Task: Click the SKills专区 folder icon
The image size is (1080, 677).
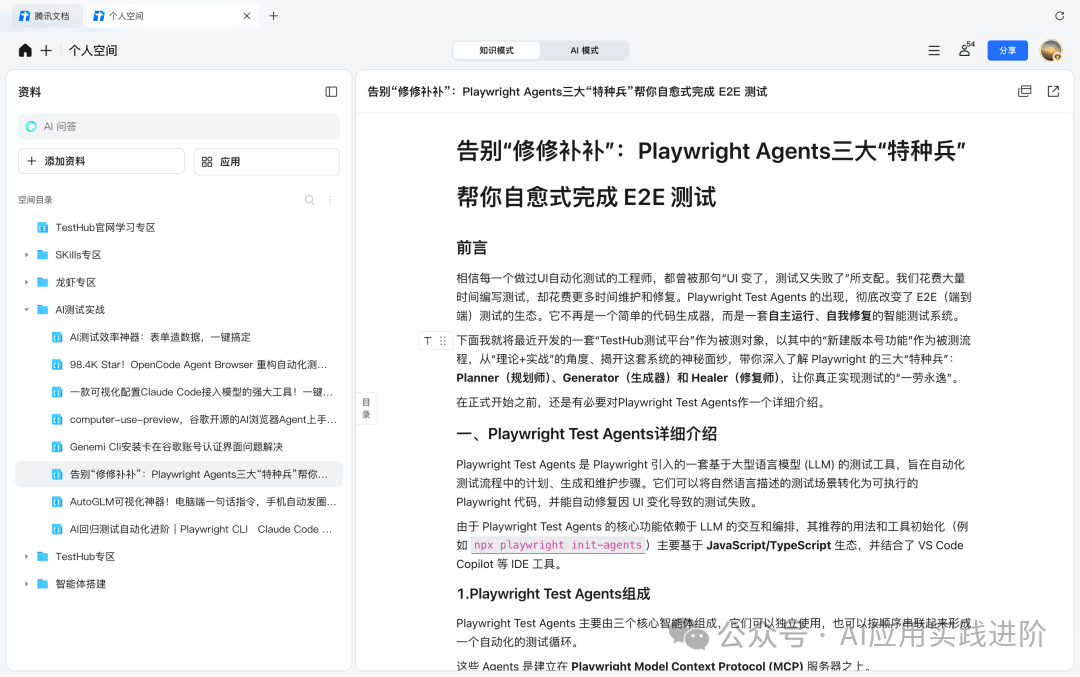Action: pyautogui.click(x=43, y=255)
